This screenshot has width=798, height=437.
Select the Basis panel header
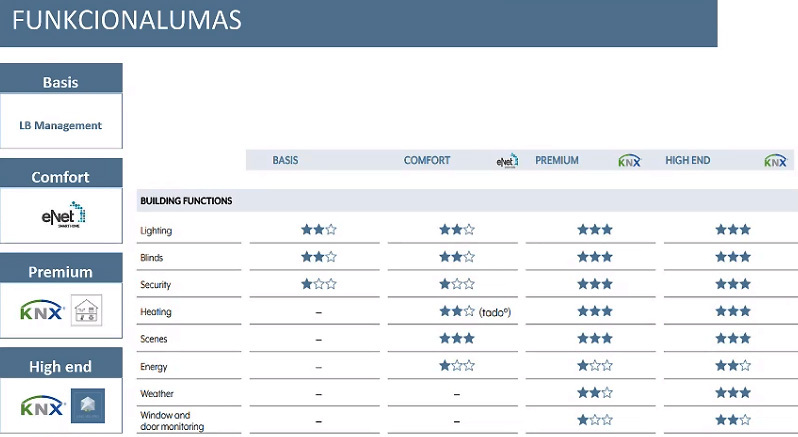click(x=61, y=78)
